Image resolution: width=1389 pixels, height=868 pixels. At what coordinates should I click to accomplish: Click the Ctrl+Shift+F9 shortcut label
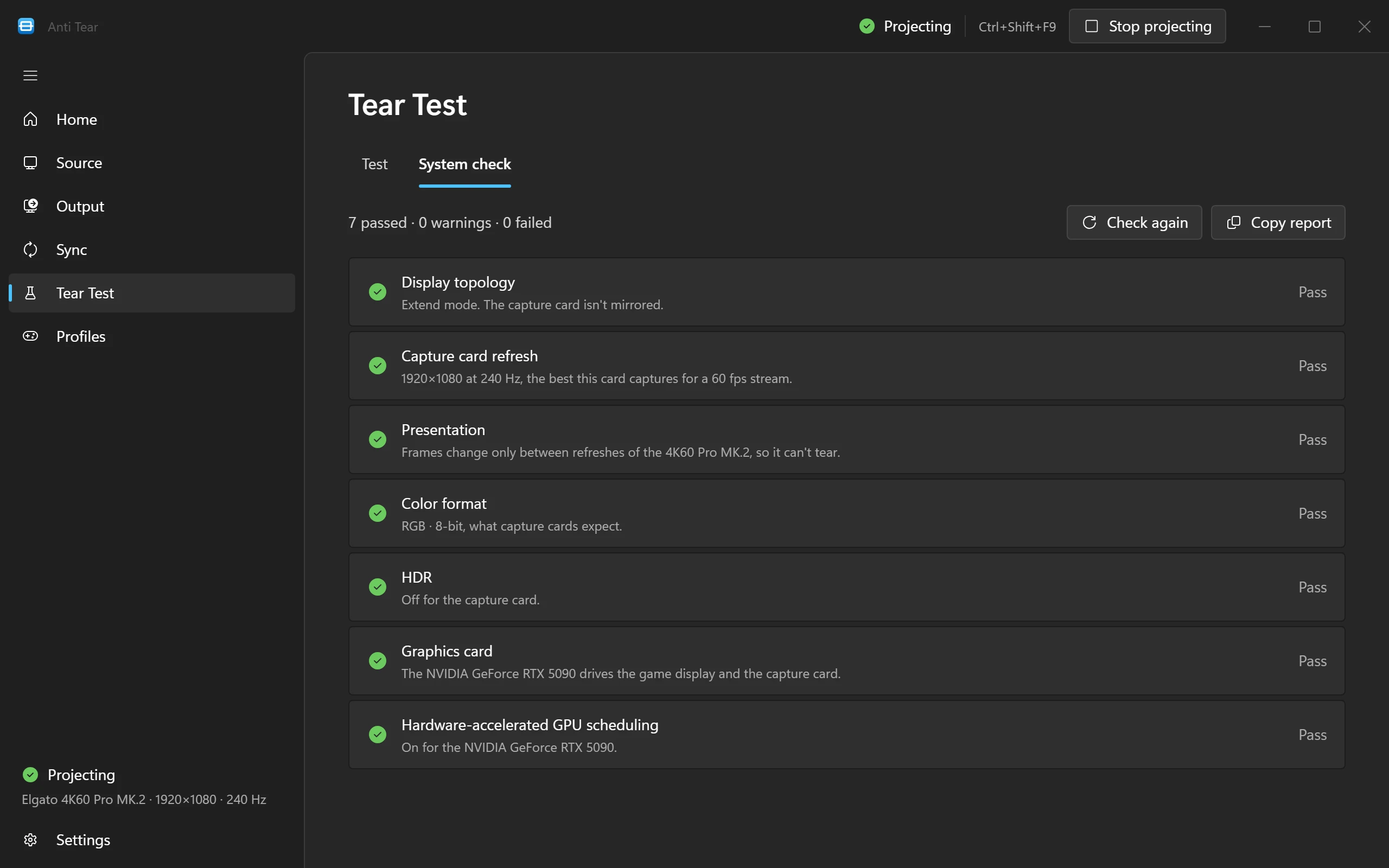[x=1017, y=27]
